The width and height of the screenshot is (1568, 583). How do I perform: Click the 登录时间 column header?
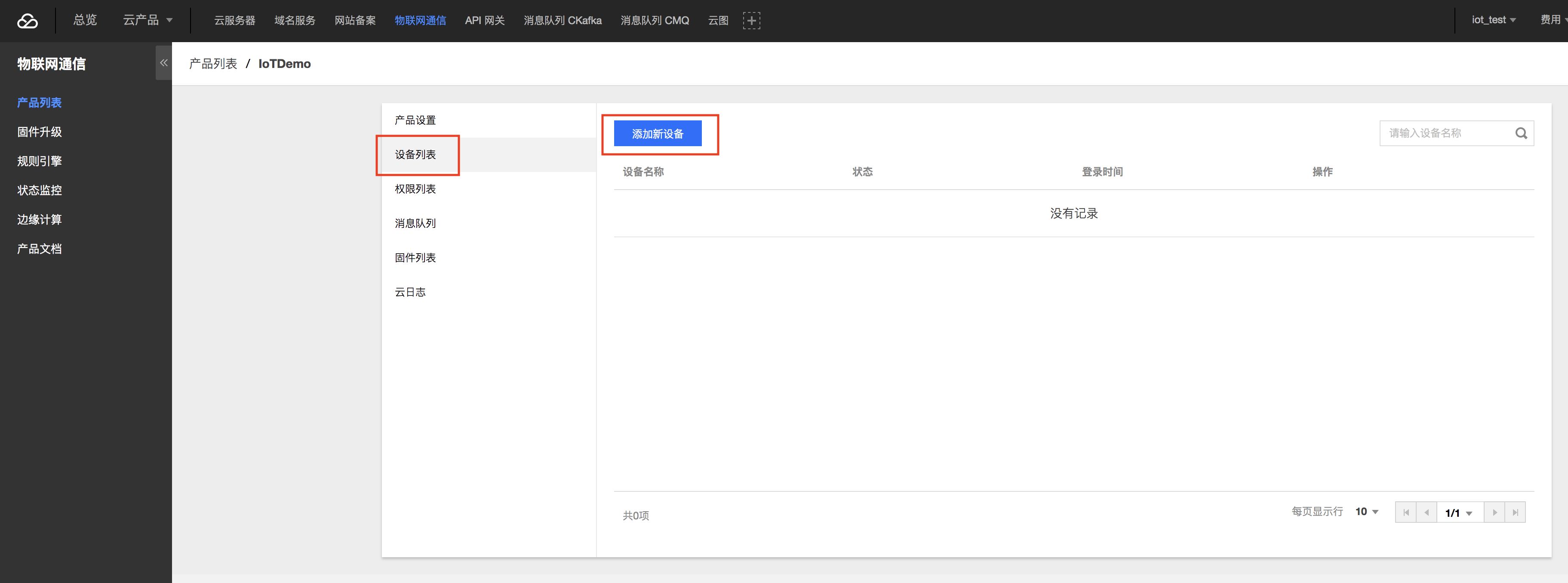pos(1102,172)
